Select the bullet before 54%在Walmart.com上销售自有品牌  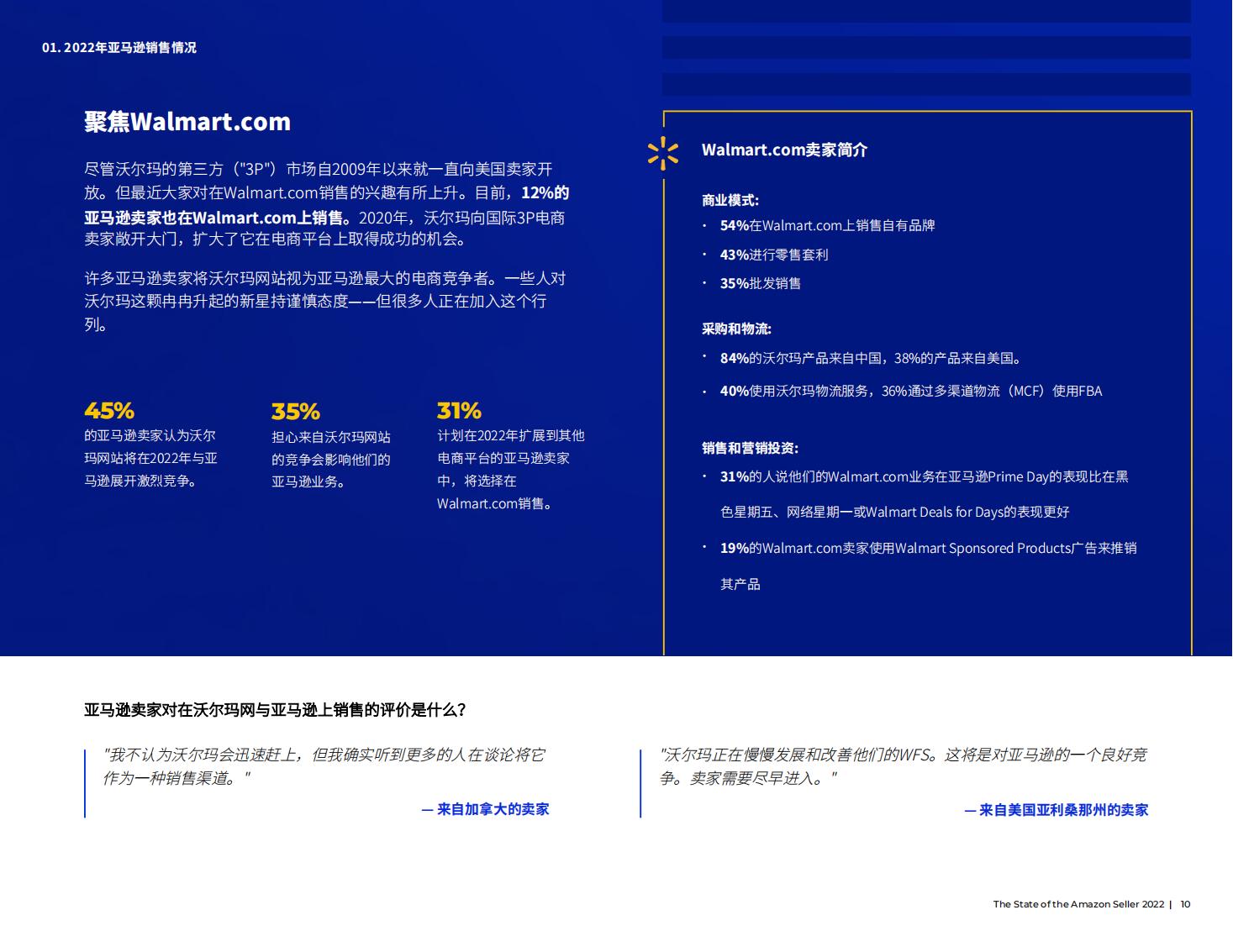point(703,226)
